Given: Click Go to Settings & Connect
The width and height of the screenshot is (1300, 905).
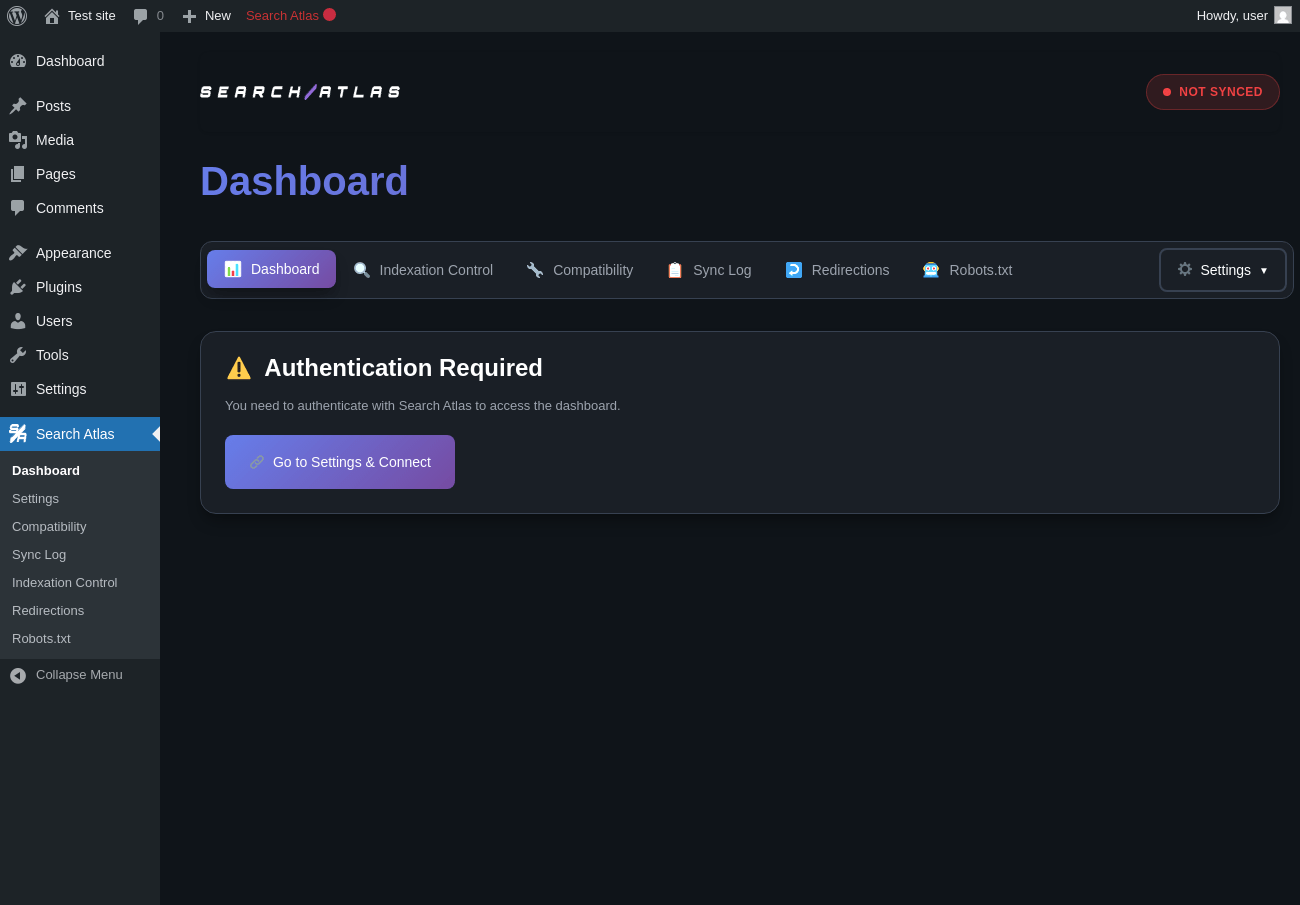Looking at the screenshot, I should 340,462.
